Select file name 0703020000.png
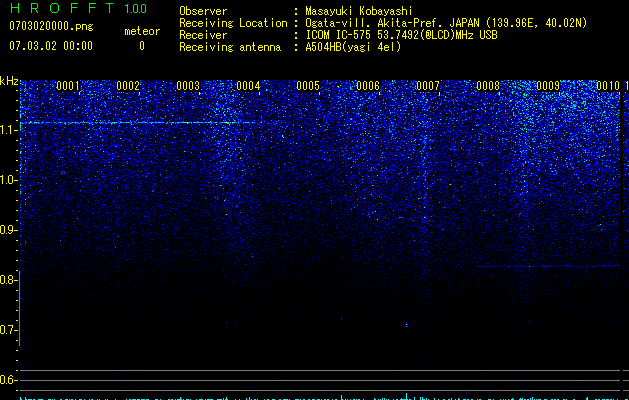Screen dimensions: 629x400 click(51, 26)
